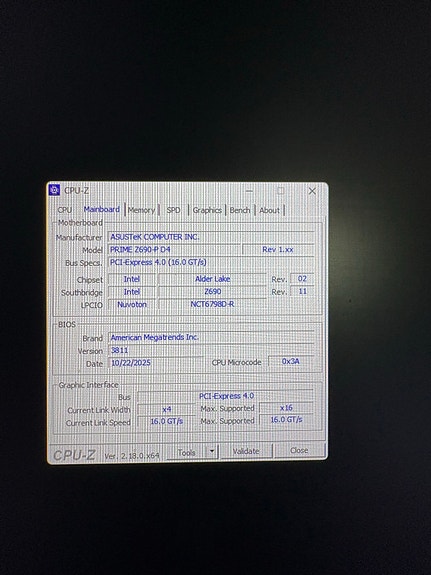Screen dimensions: 431x575
Task: Go to the SPD tab
Action: [x=173, y=210]
